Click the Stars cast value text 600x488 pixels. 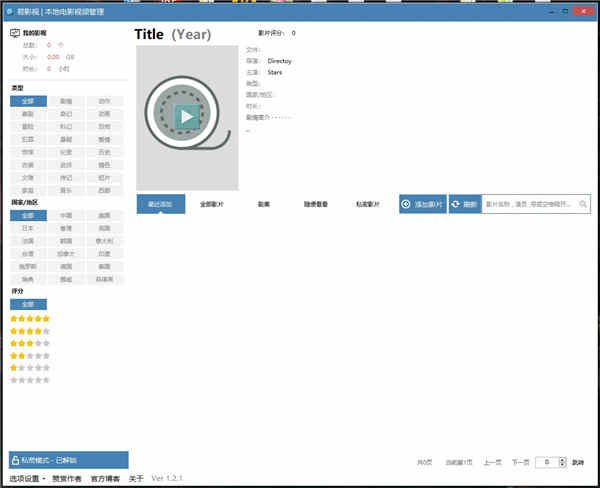click(275, 72)
